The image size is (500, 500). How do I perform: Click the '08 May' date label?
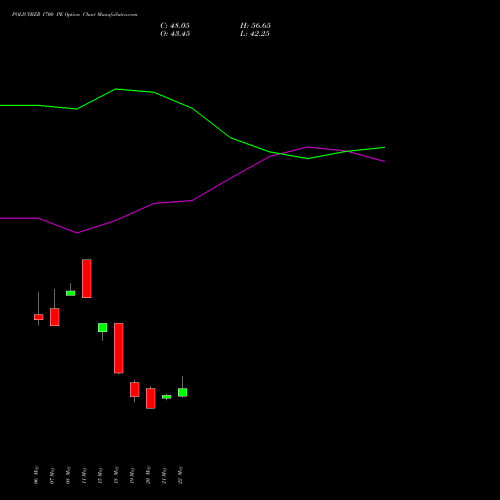click(68, 475)
